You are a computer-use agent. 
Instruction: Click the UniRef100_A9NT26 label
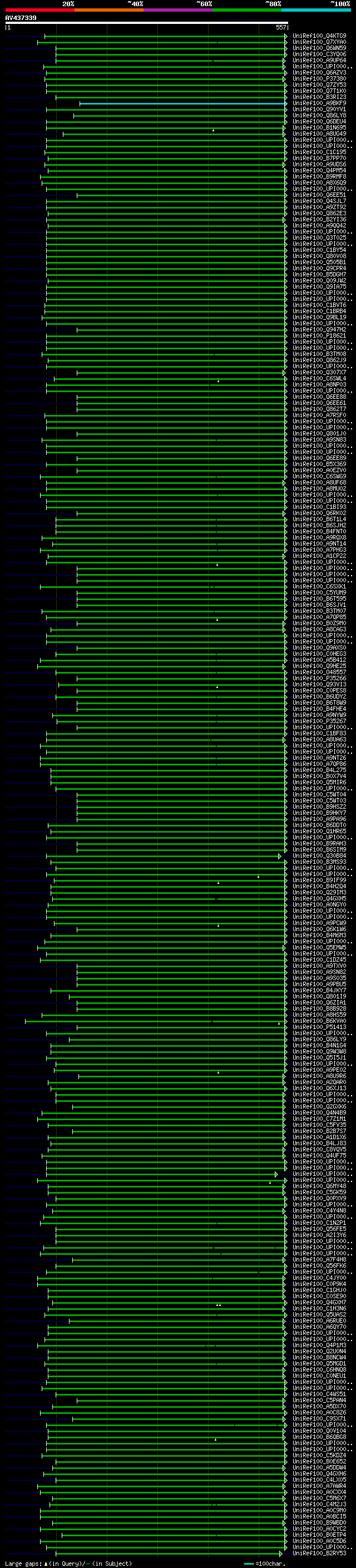point(319,758)
